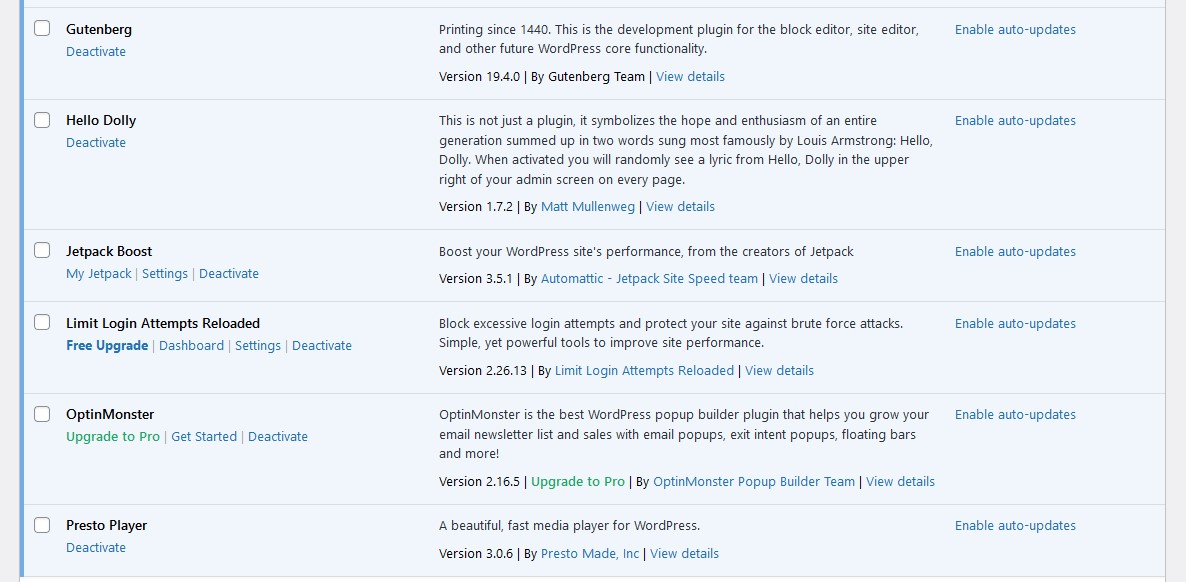Enable auto-updates for Gutenberg
The width and height of the screenshot is (1186, 582).
pos(1015,29)
